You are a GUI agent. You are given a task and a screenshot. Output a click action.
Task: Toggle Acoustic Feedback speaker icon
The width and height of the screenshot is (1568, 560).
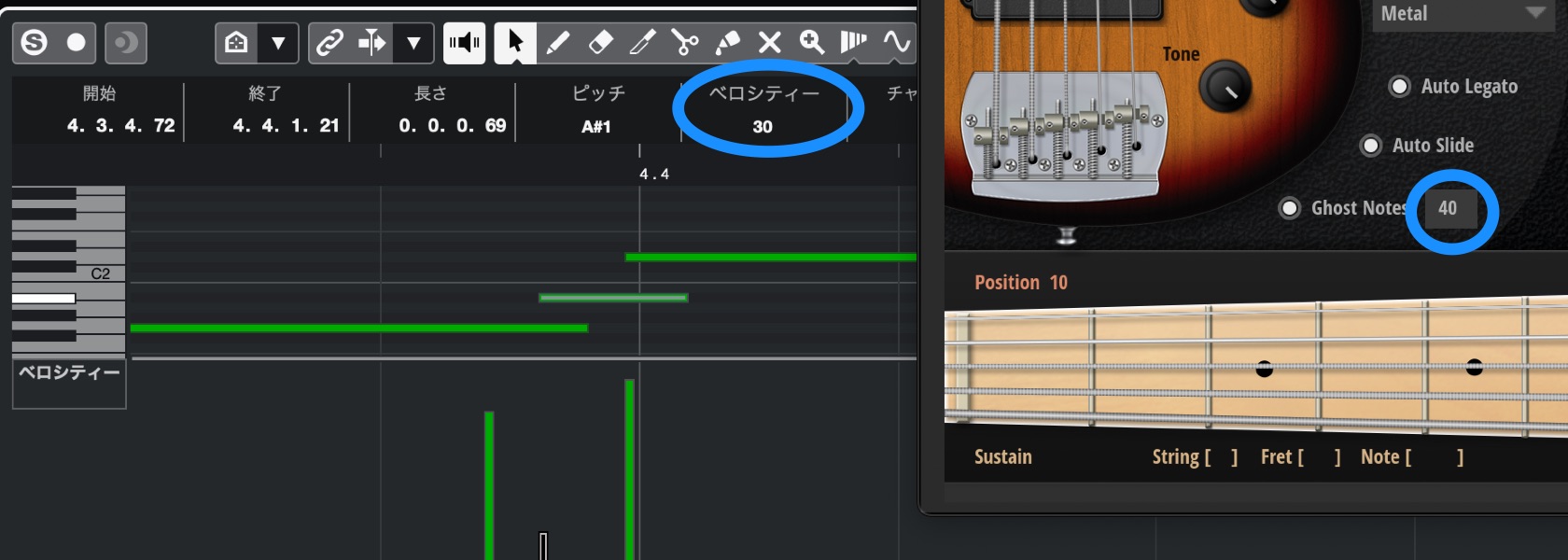point(464,43)
